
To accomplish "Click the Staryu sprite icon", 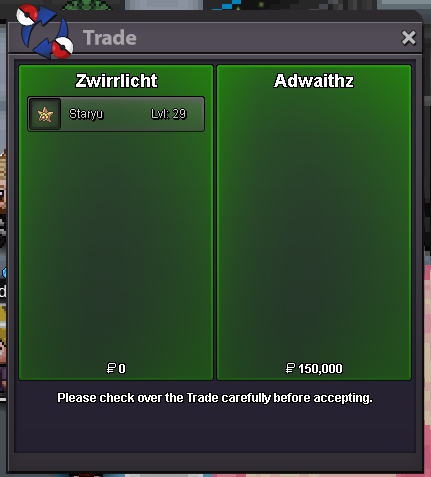I will [45, 114].
